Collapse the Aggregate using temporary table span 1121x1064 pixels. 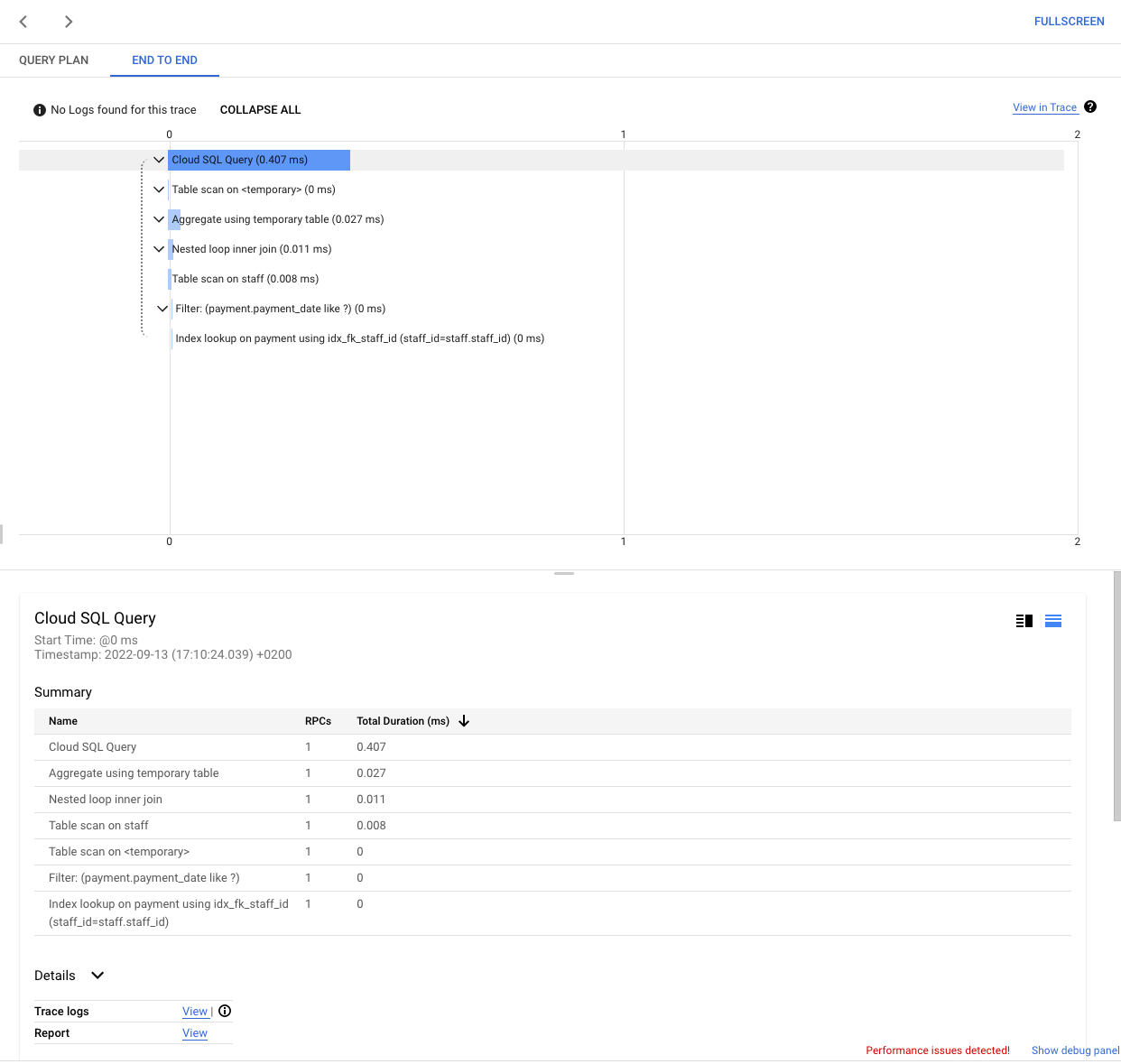coord(159,219)
